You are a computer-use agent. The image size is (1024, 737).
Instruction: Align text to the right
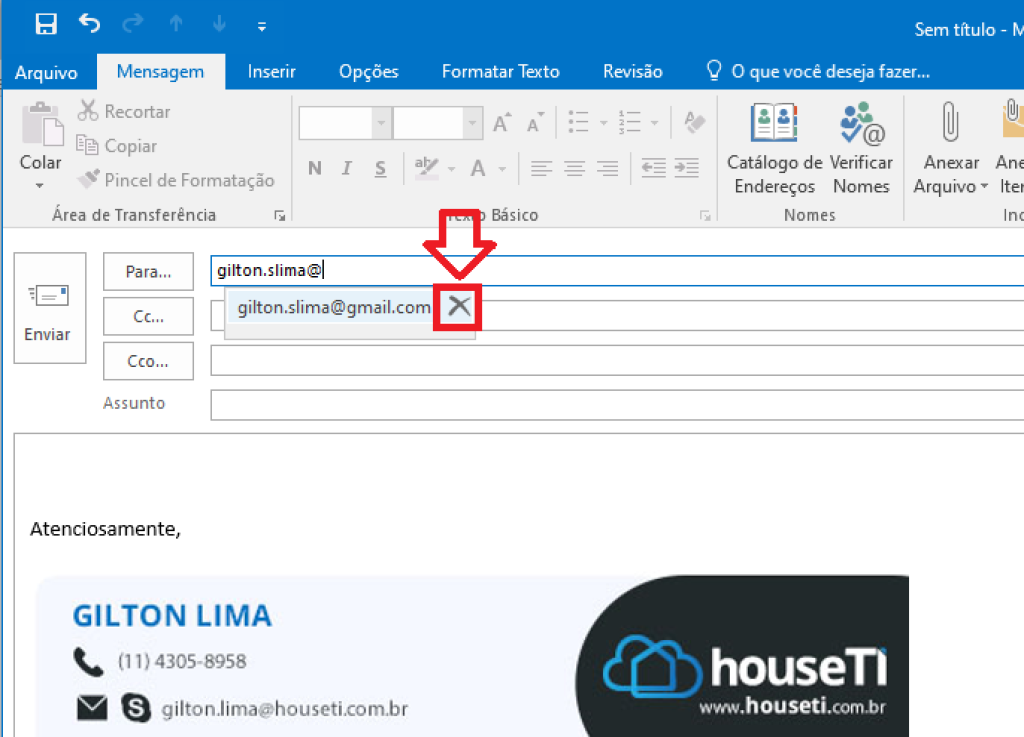pos(607,168)
